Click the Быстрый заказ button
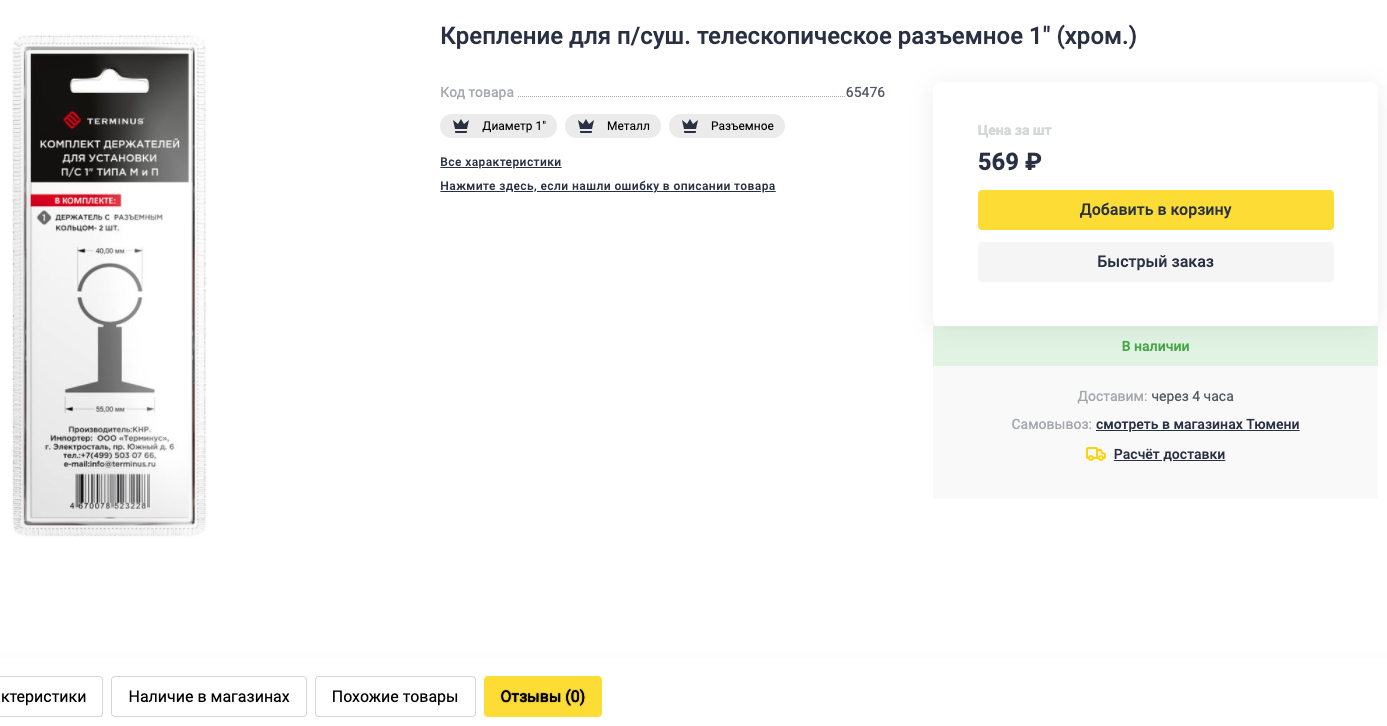Screen dimensions: 1387x726 click(1155, 262)
